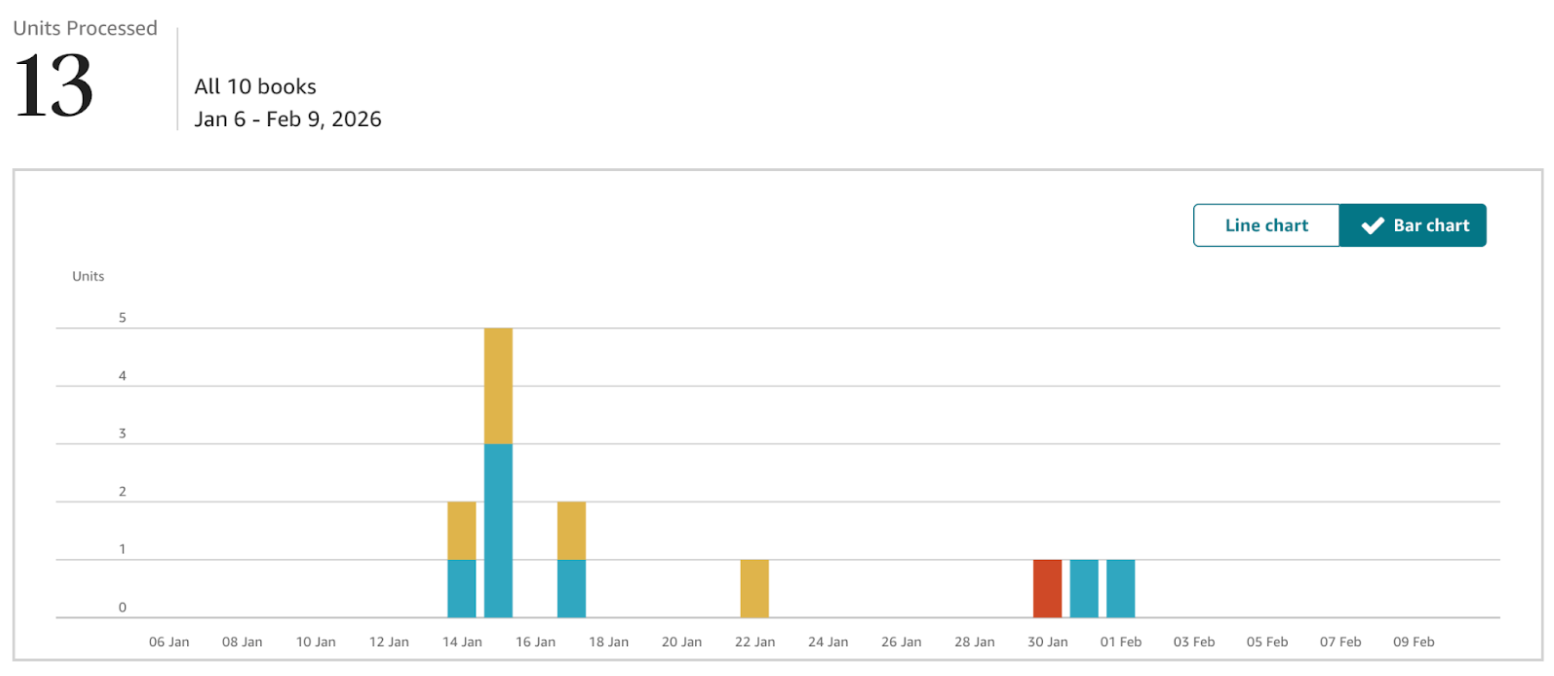Image resolution: width=1554 pixels, height=676 pixels.
Task: Click the 'Jan 6 - Feb 9, 2026' date range
Action: click(x=288, y=119)
